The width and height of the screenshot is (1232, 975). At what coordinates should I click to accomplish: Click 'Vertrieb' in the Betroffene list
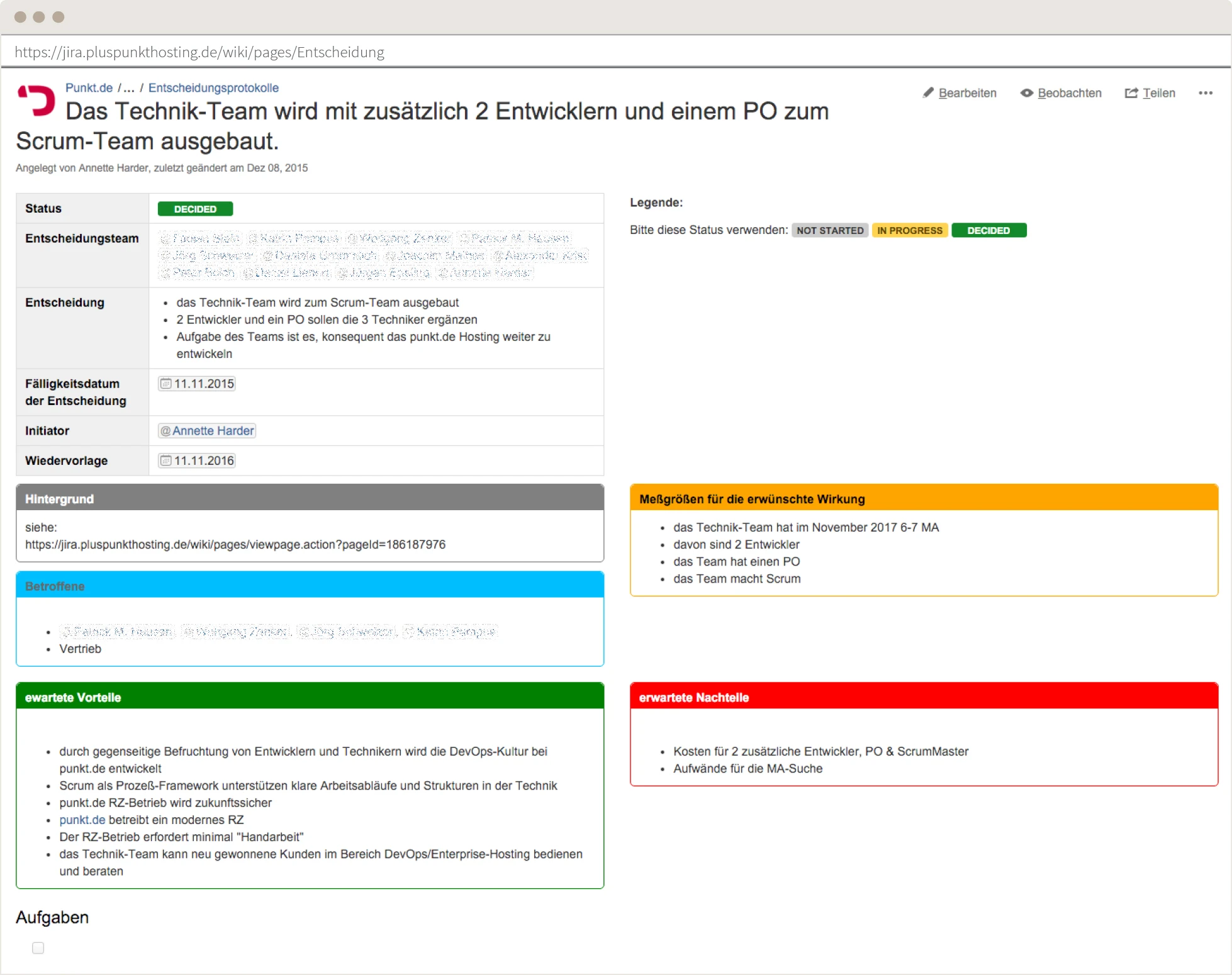click(80, 649)
